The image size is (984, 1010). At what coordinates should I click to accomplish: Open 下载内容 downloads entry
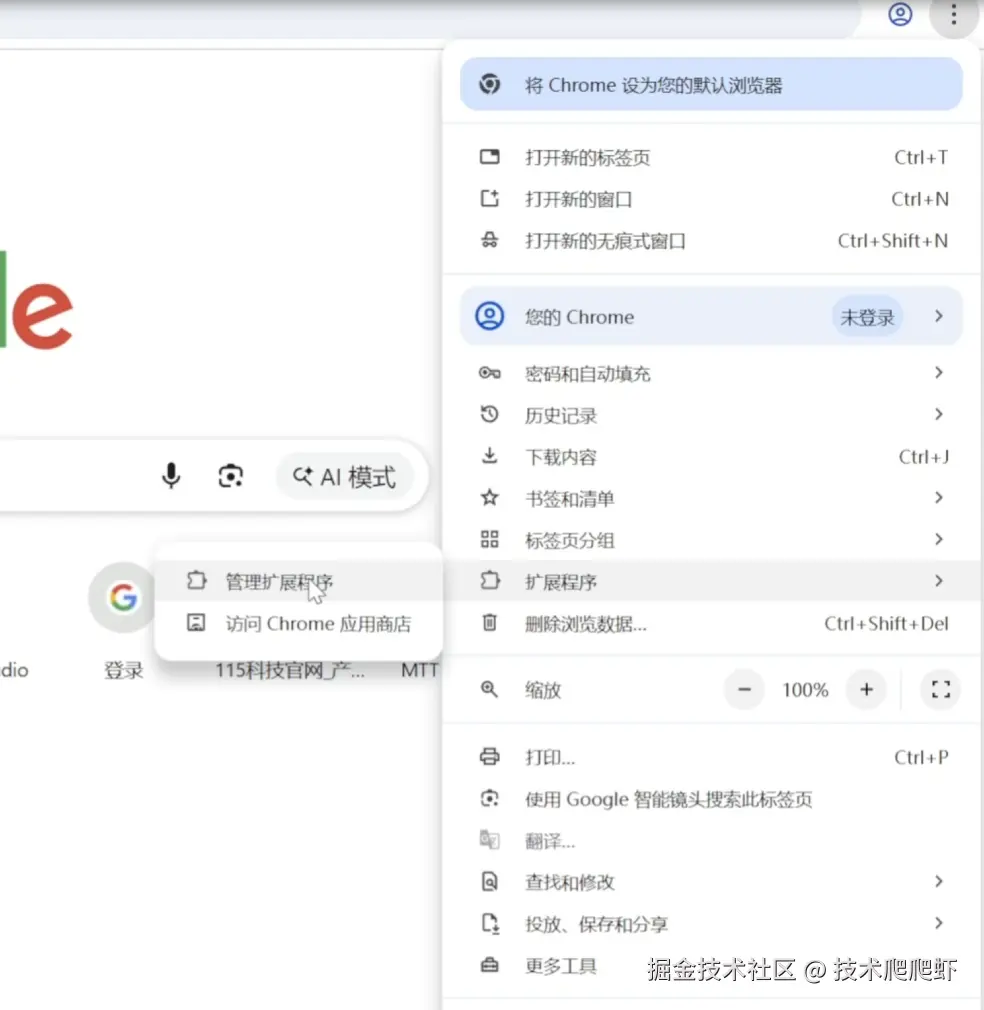tap(711, 457)
